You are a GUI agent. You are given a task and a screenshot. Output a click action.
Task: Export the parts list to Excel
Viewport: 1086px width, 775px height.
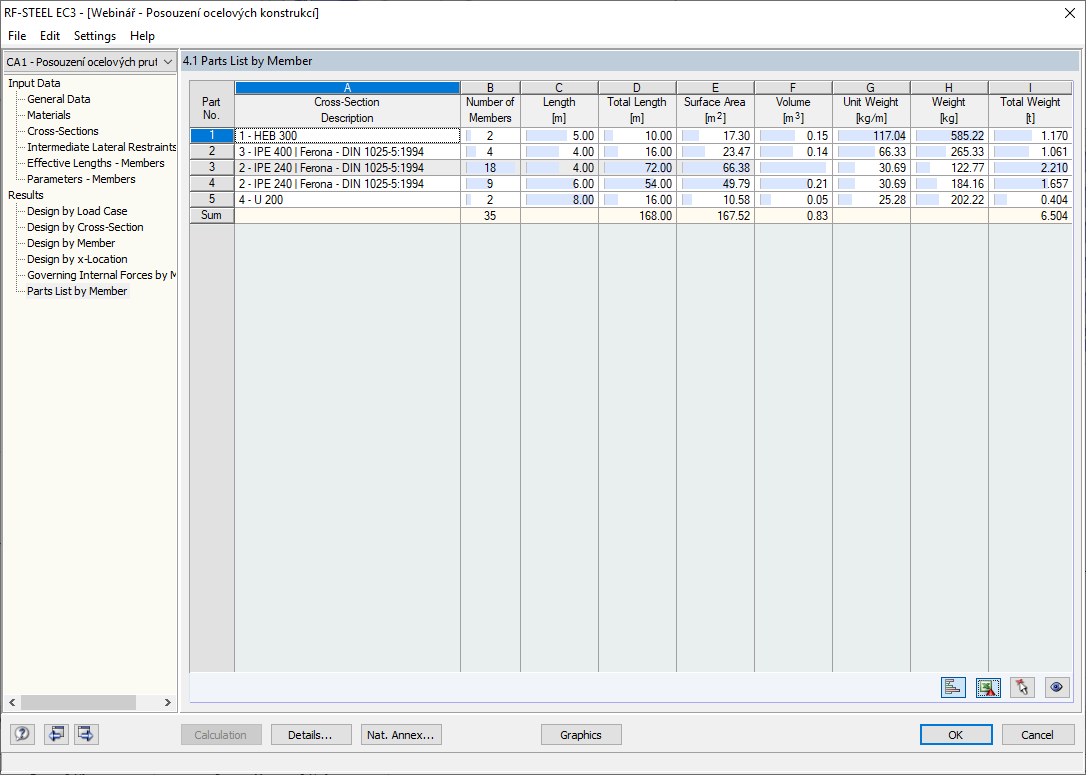[x=988, y=687]
